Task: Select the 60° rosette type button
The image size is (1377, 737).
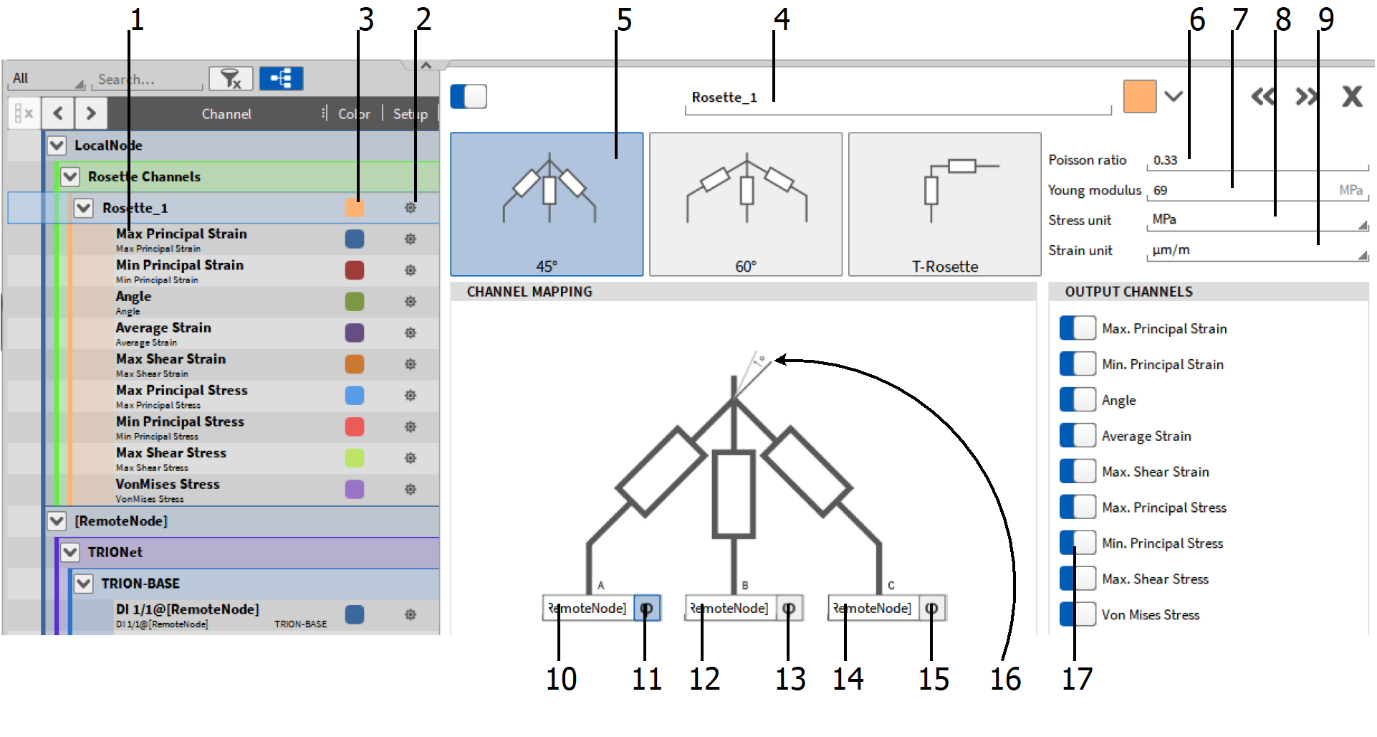Action: coord(745,204)
